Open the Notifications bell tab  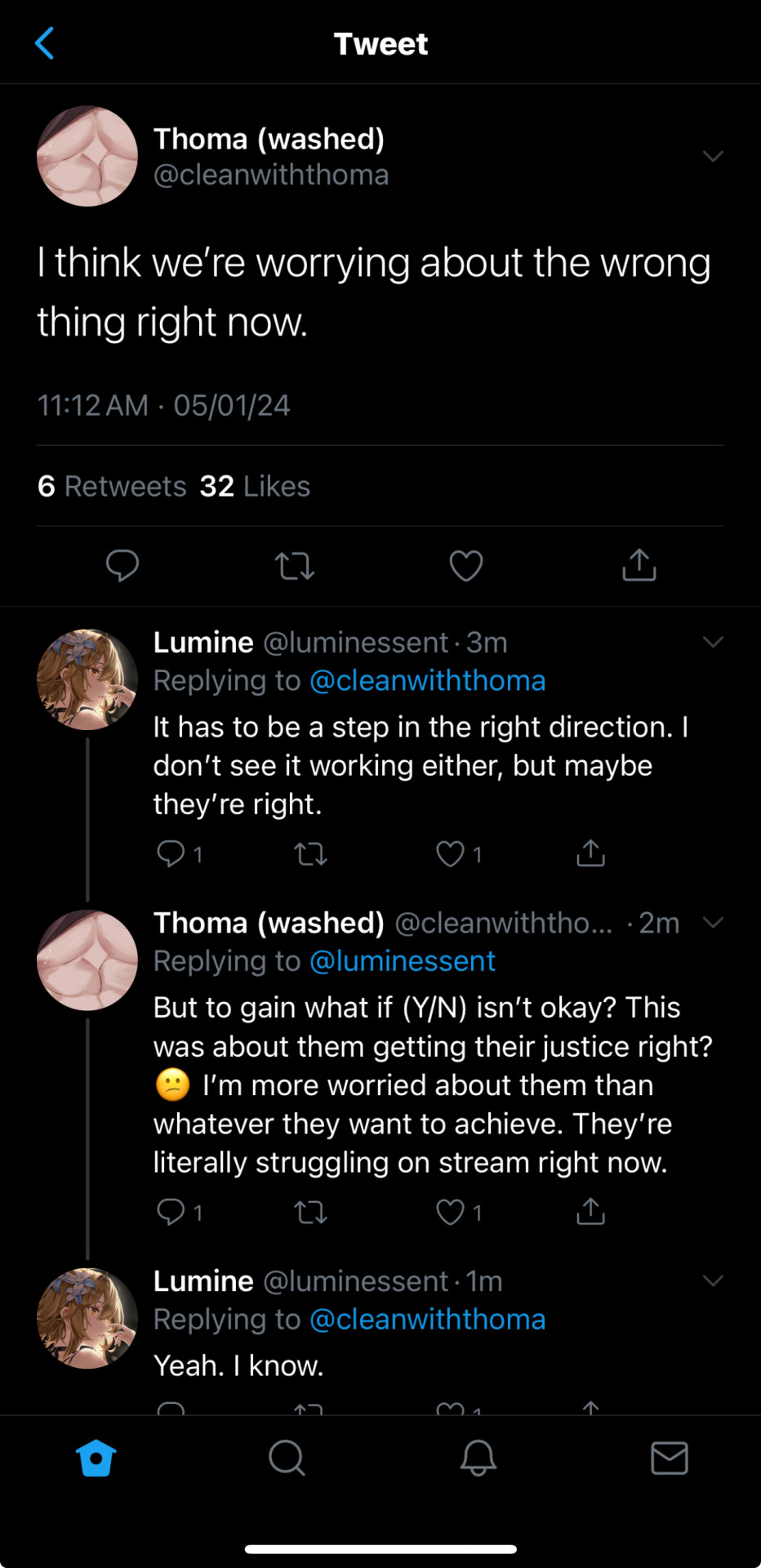point(478,1458)
